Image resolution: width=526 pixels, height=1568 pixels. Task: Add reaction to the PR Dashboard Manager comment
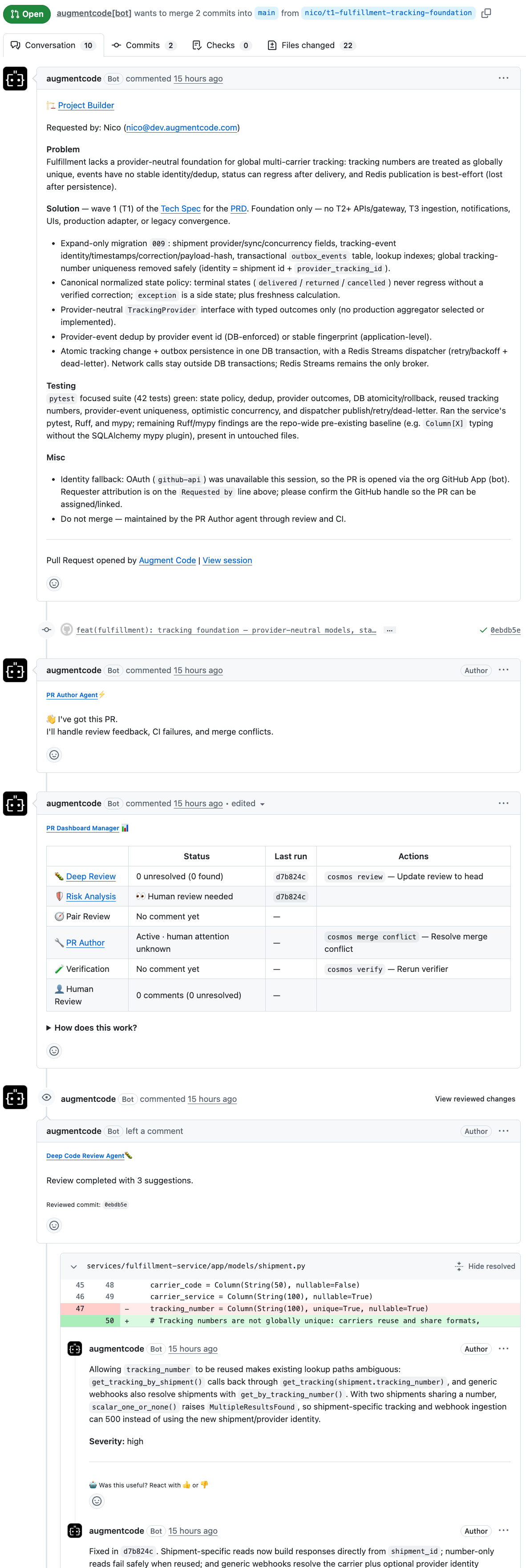click(x=54, y=1051)
